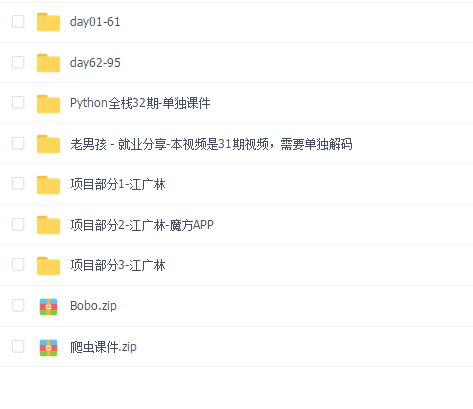This screenshot has height=409, width=473.
Task: Tick the checkbox for day01-61
Action: point(18,22)
